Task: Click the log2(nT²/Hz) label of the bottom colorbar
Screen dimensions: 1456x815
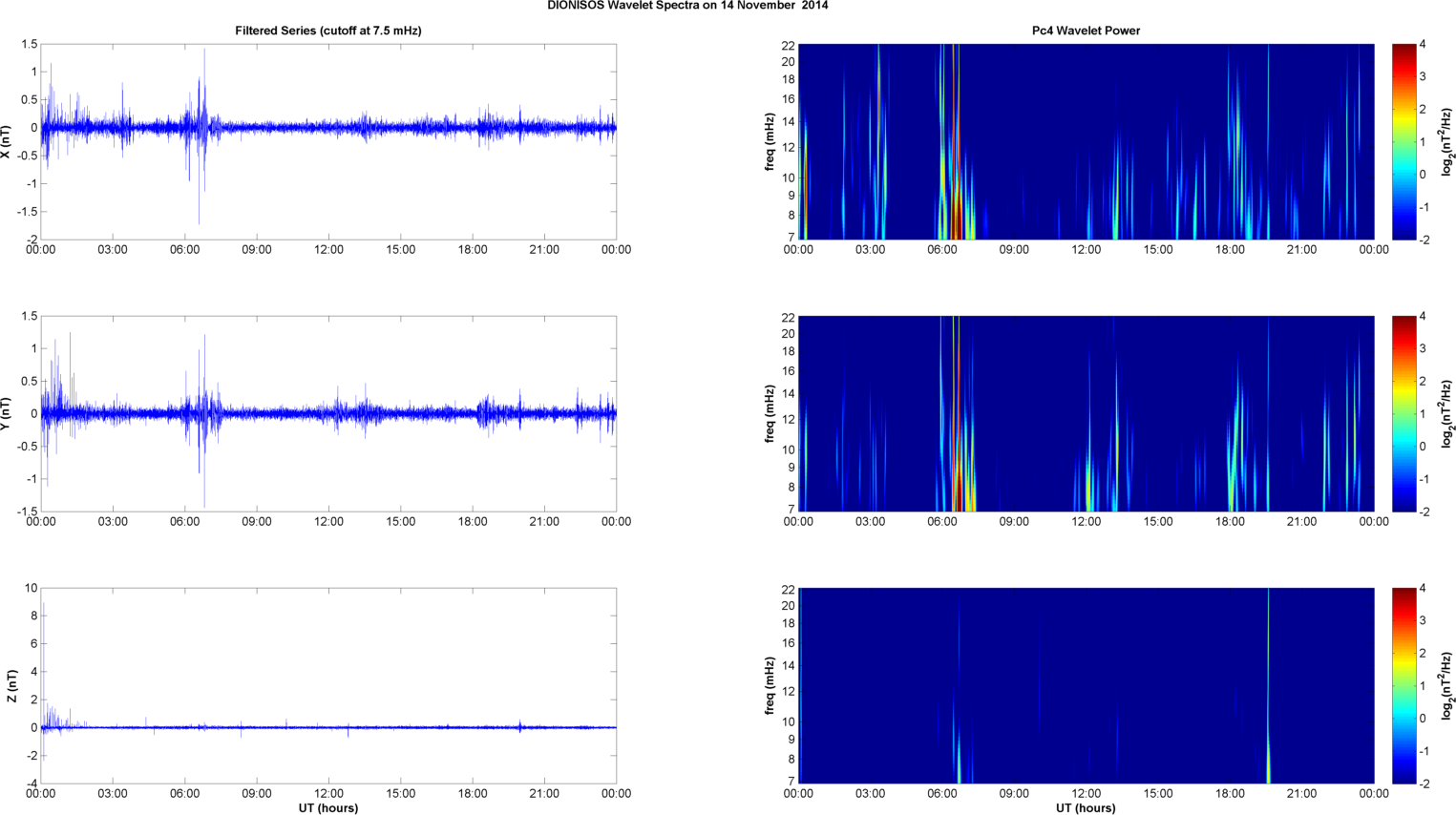Action: 1447,685
